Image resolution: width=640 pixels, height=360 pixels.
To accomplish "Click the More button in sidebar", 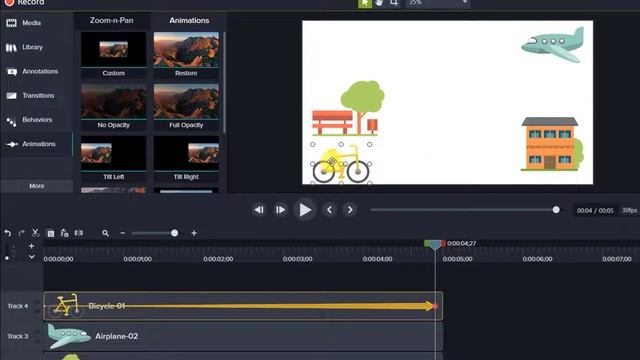I will click(x=37, y=186).
